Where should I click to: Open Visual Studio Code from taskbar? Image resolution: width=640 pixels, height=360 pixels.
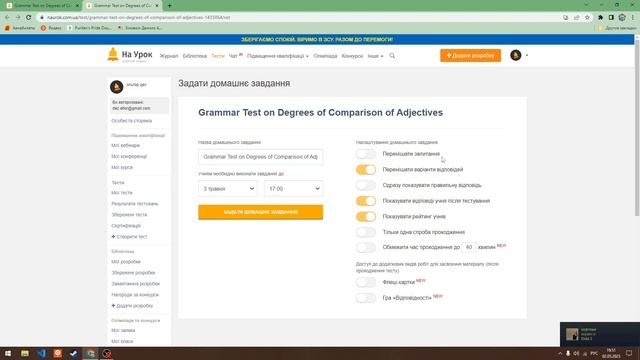pos(41,353)
